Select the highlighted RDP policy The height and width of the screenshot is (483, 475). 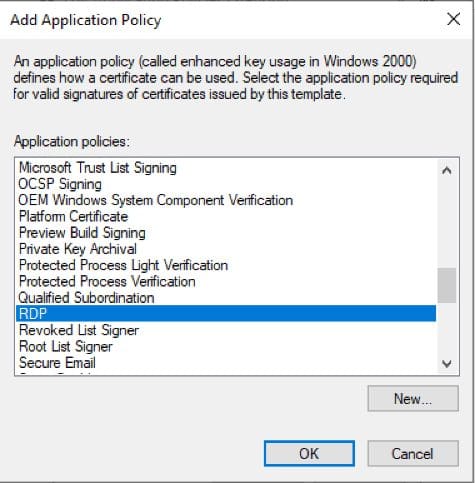(226, 314)
